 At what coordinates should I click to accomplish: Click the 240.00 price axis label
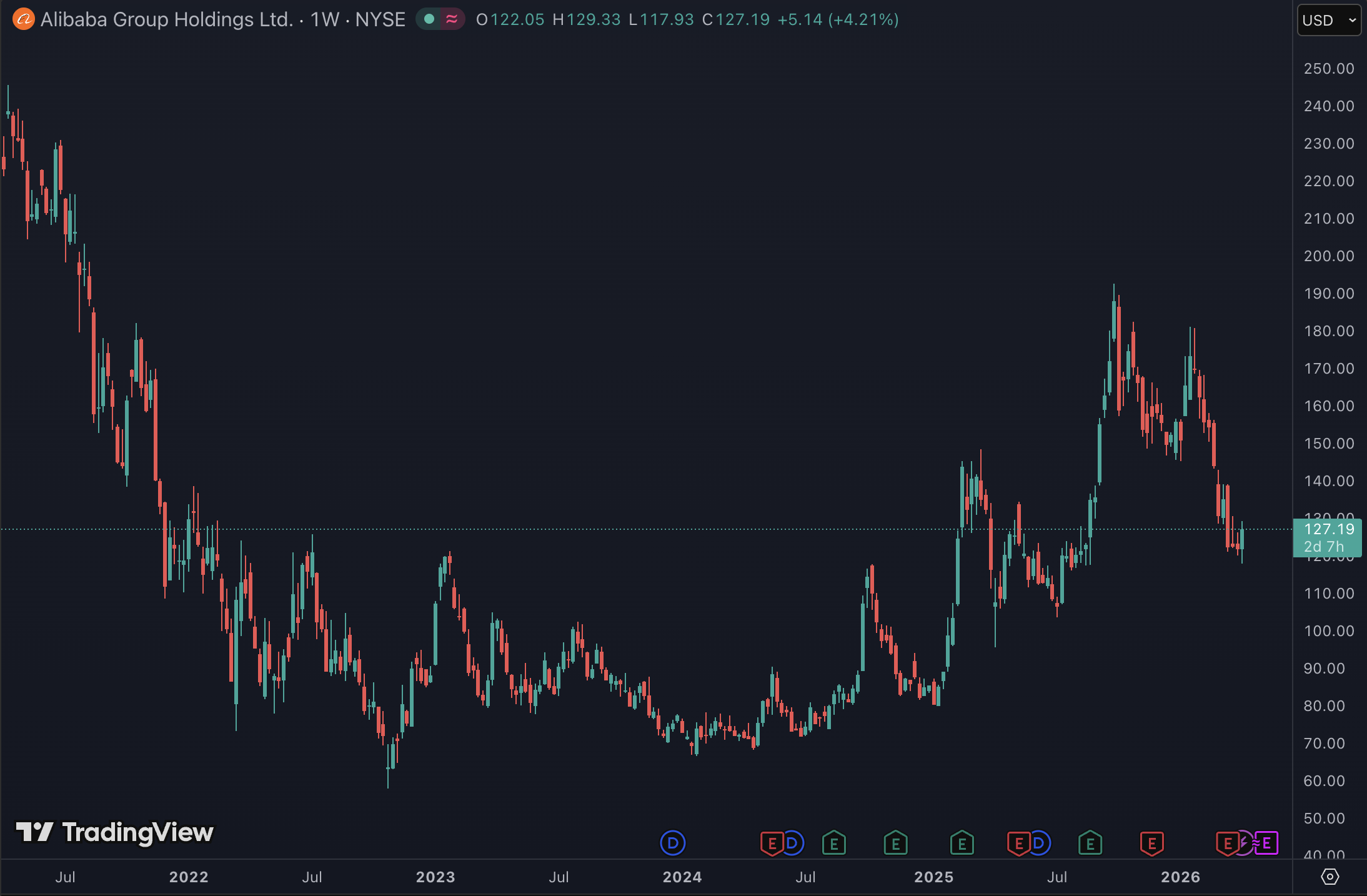pos(1329,106)
